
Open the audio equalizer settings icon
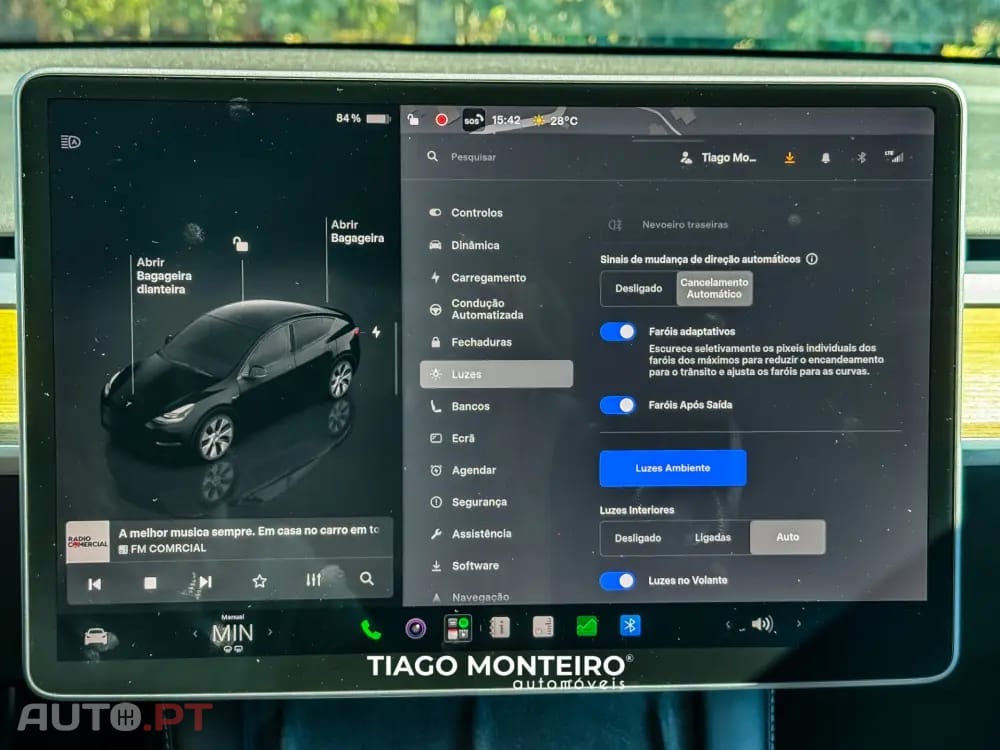tap(313, 580)
